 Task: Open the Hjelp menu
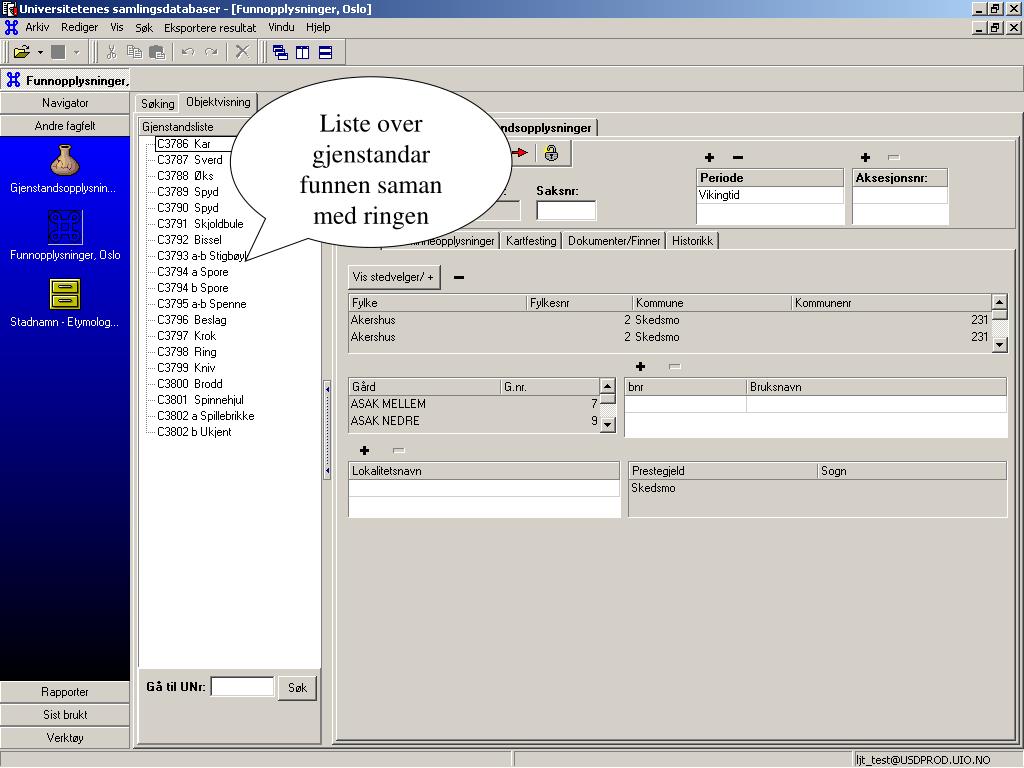(318, 27)
